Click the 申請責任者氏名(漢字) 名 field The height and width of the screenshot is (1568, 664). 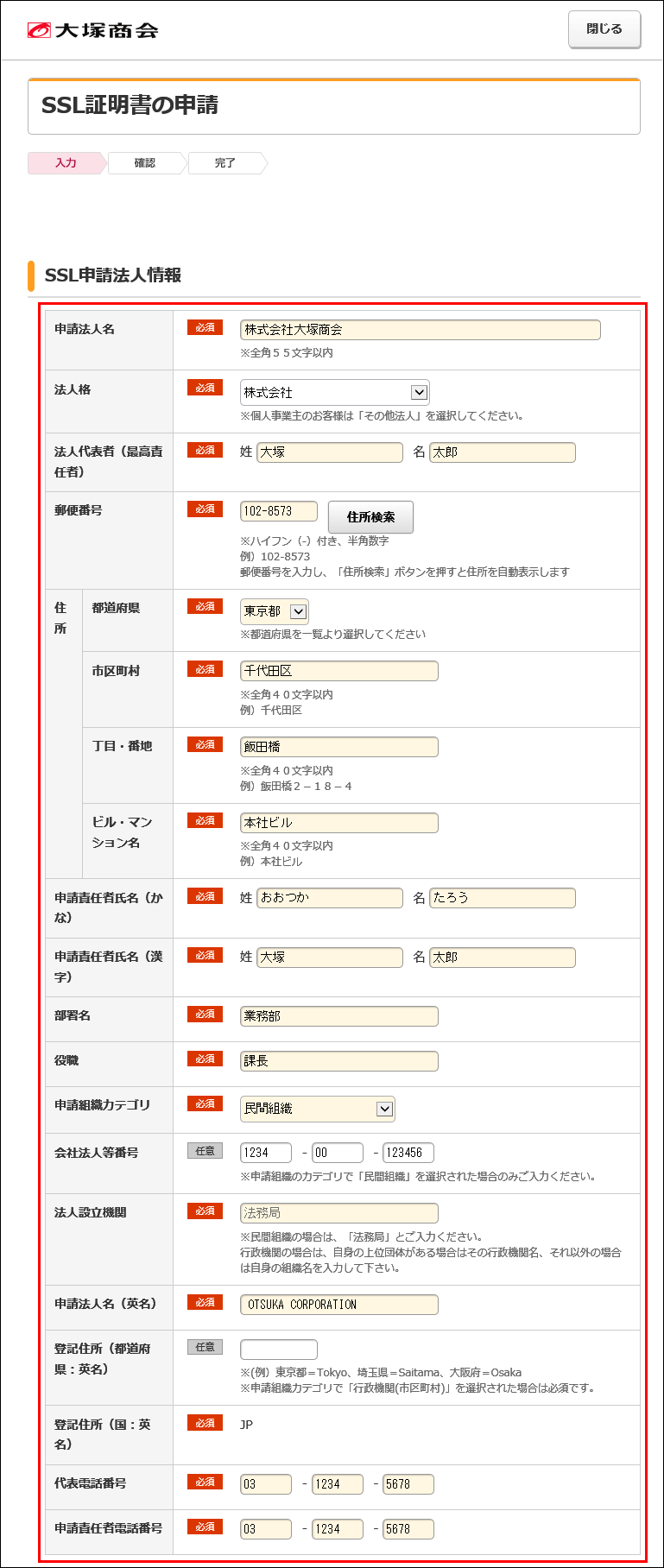(x=503, y=958)
